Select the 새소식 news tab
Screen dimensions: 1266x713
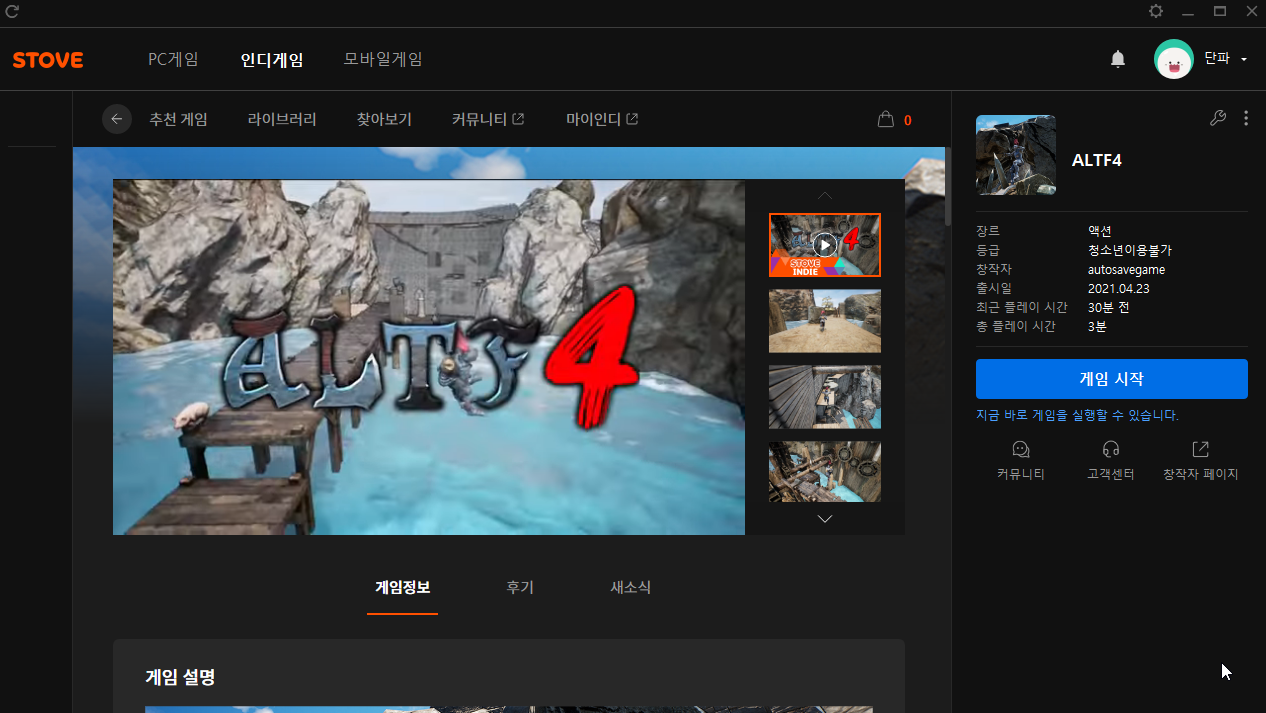[x=630, y=588]
